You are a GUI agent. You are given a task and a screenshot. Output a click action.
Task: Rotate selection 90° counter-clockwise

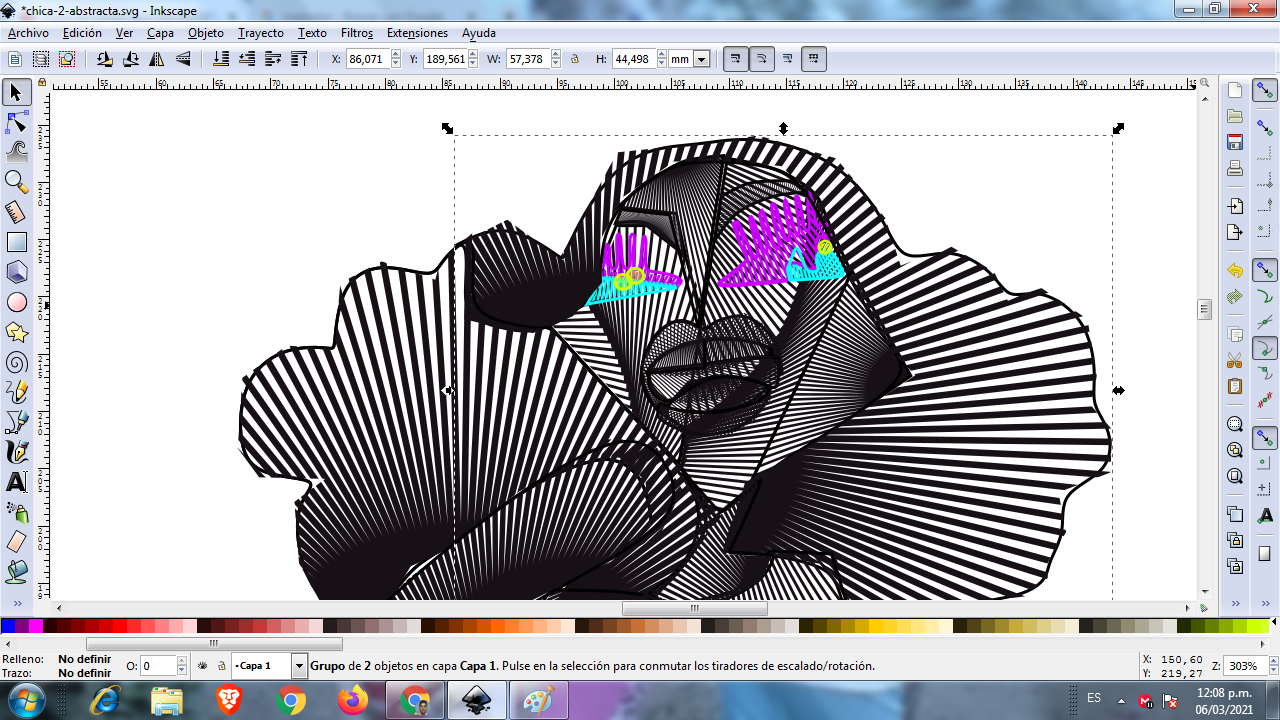pyautogui.click(x=104, y=59)
